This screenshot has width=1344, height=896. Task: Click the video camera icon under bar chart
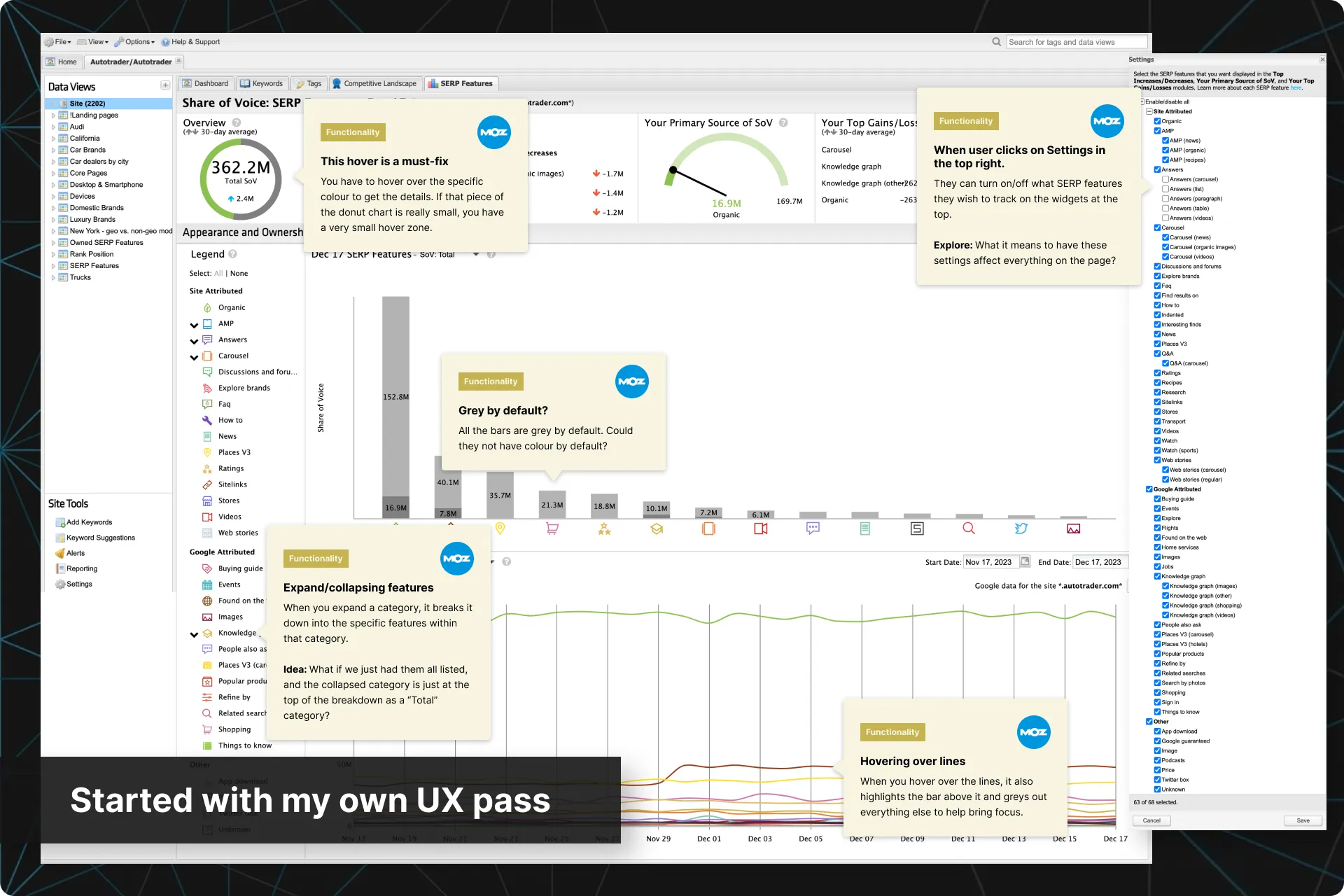[761, 528]
